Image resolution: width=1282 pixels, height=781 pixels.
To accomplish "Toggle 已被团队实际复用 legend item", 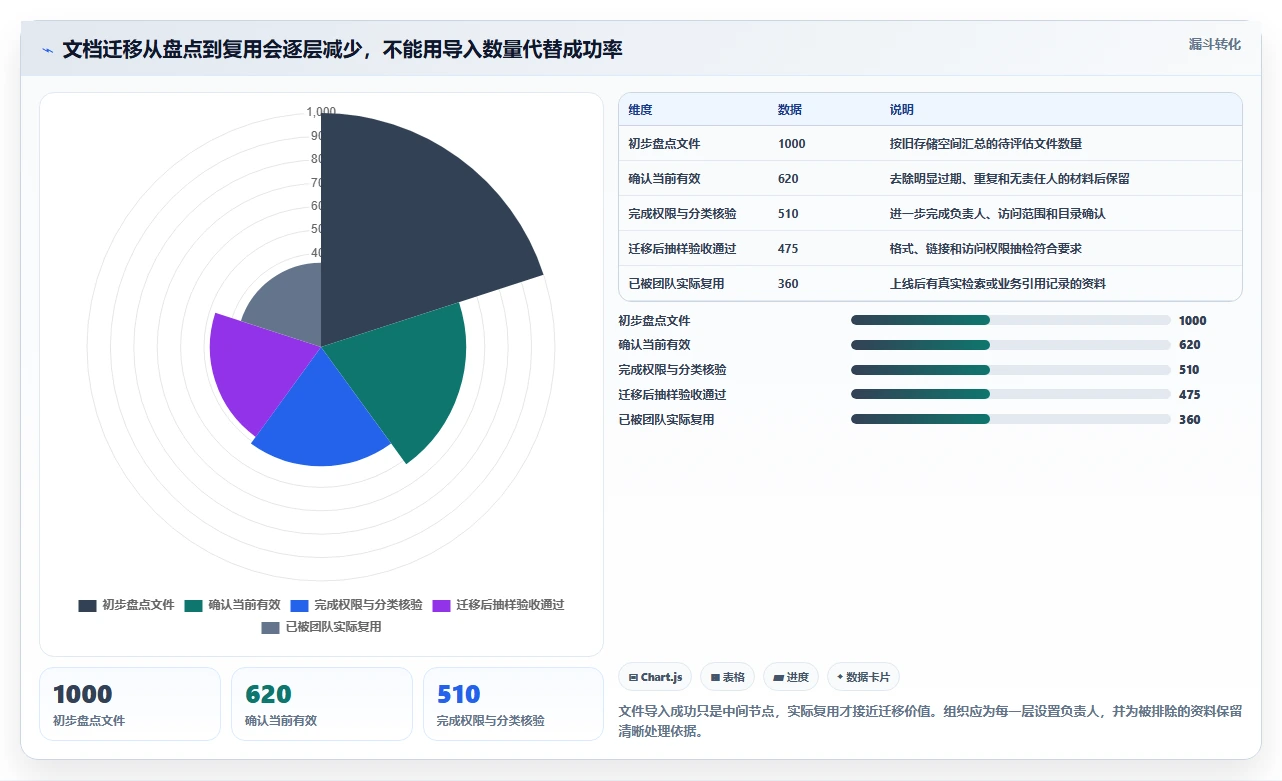I will coord(321,627).
